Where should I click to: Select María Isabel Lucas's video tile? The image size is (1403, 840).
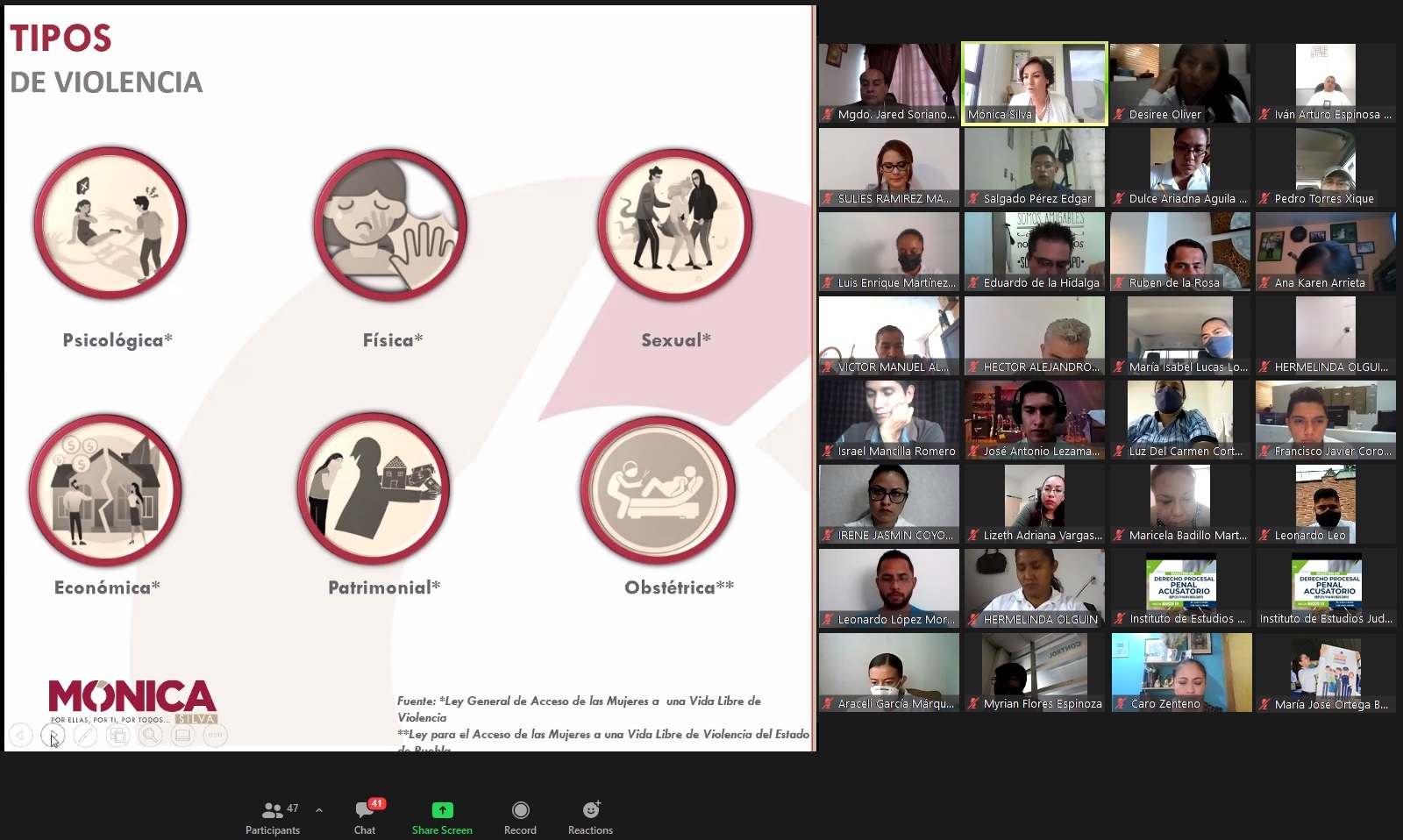coord(1180,336)
